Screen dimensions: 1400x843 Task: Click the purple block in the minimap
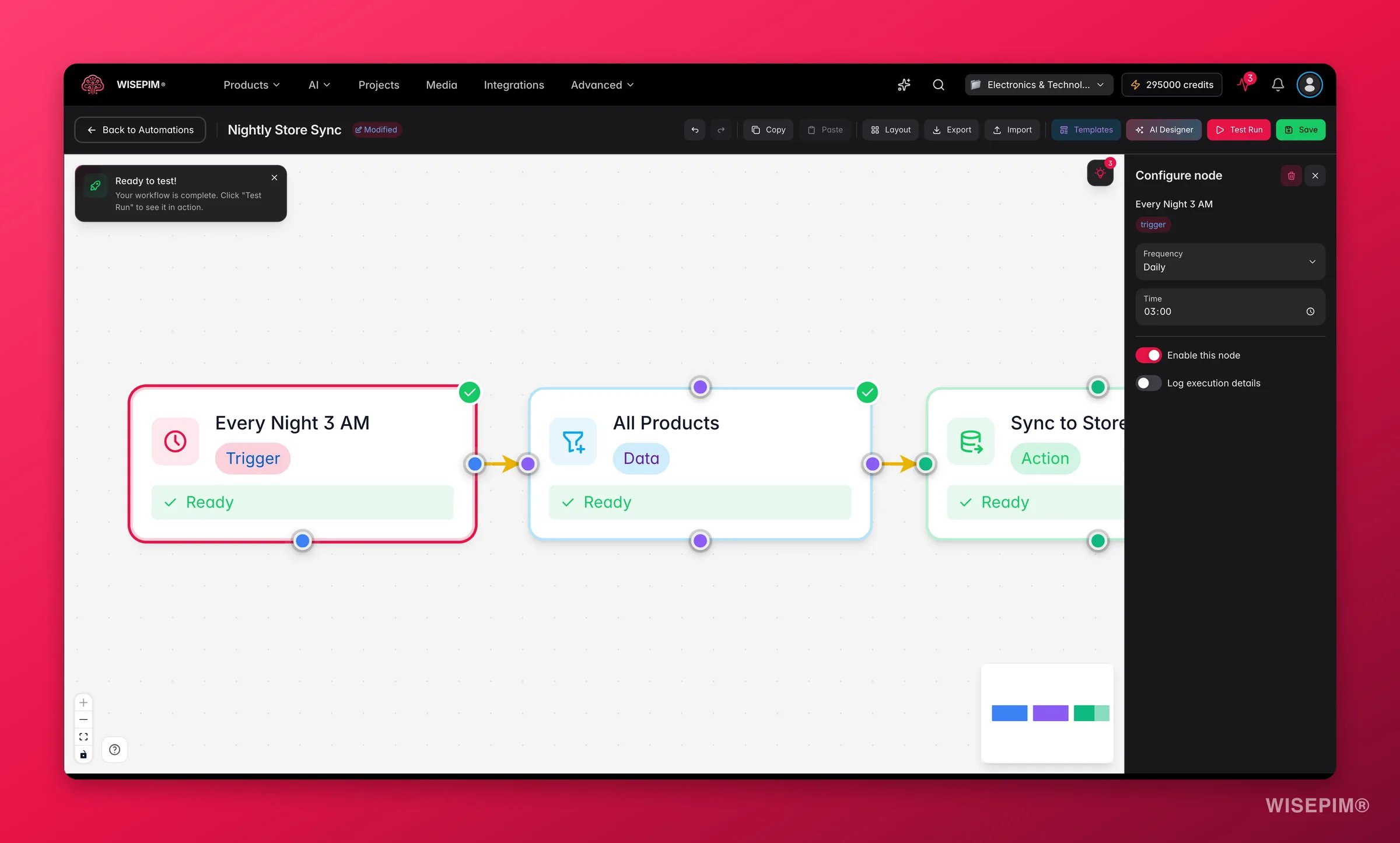(1050, 713)
